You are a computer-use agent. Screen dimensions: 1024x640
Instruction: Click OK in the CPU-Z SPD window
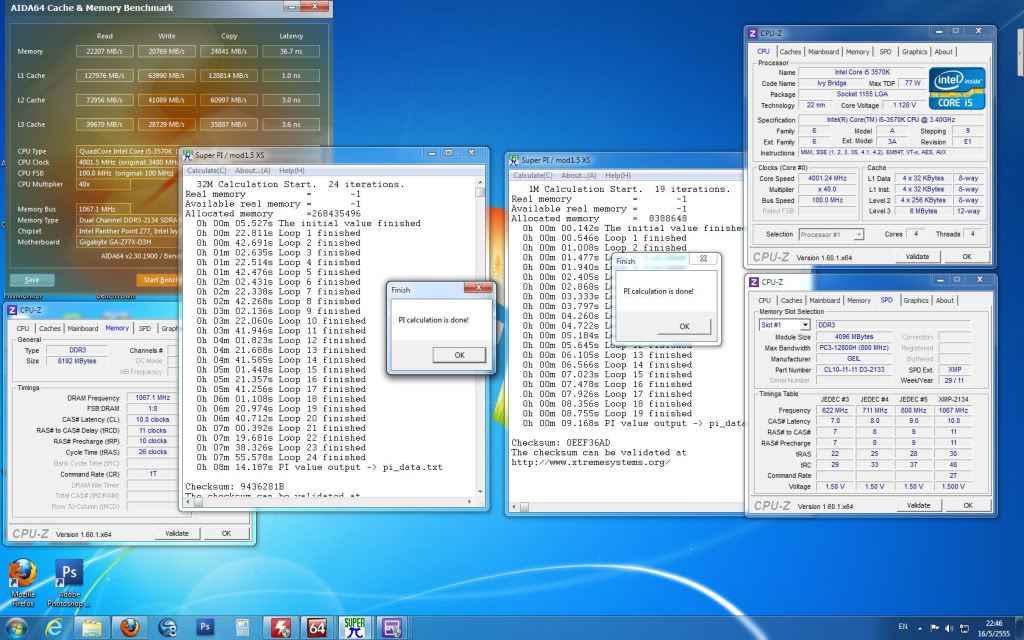(x=968, y=505)
